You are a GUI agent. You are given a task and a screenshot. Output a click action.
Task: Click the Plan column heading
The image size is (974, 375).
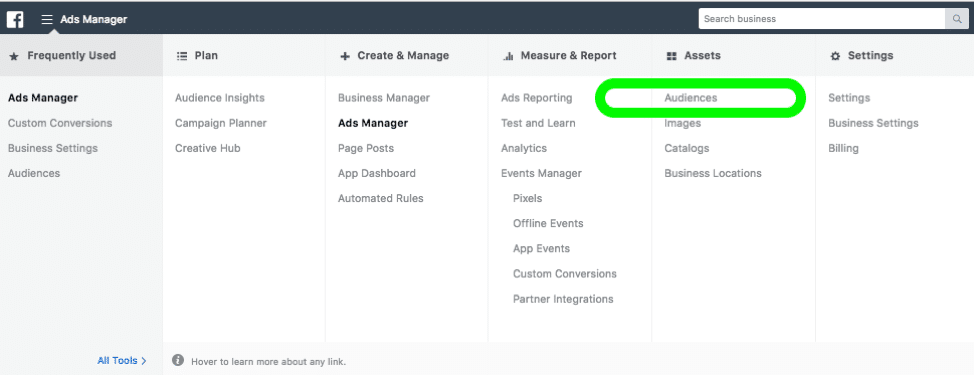(x=206, y=55)
